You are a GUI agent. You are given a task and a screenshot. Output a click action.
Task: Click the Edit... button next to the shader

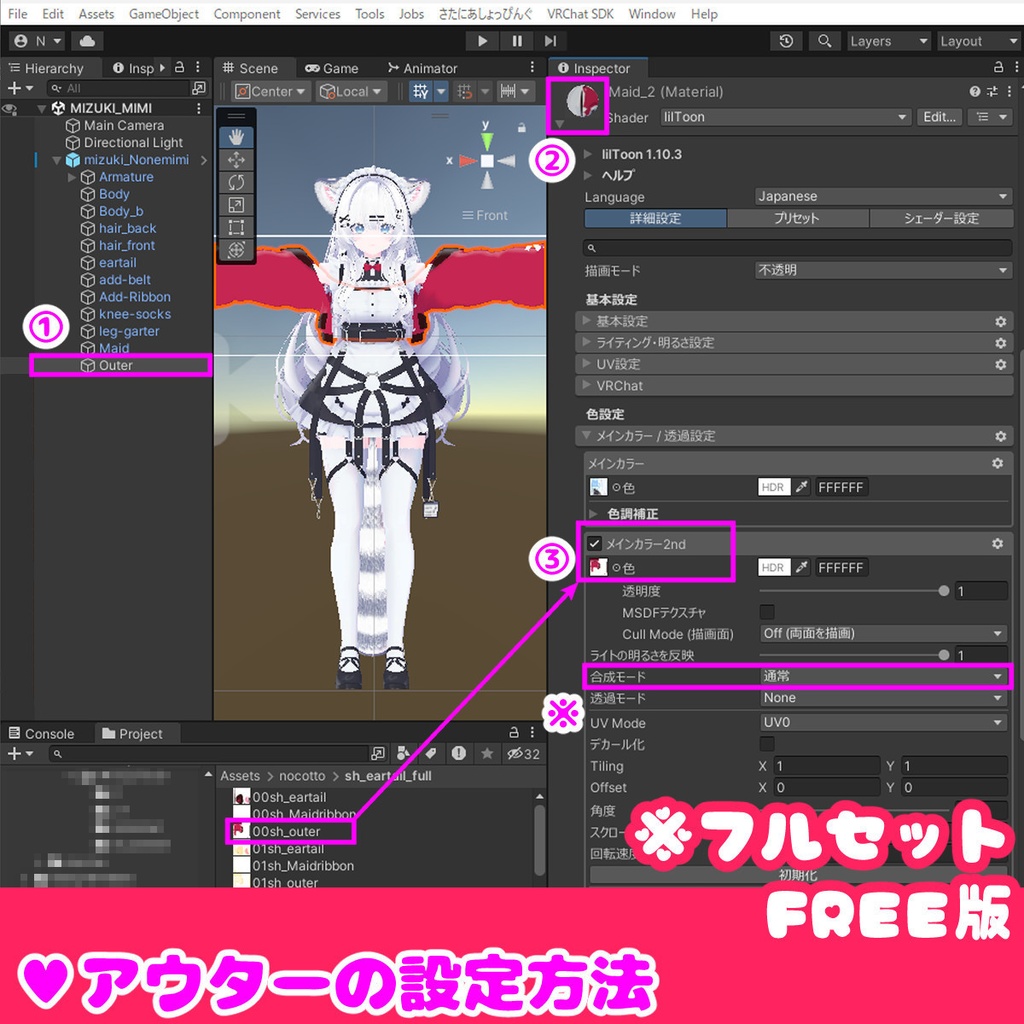pyautogui.click(x=938, y=117)
